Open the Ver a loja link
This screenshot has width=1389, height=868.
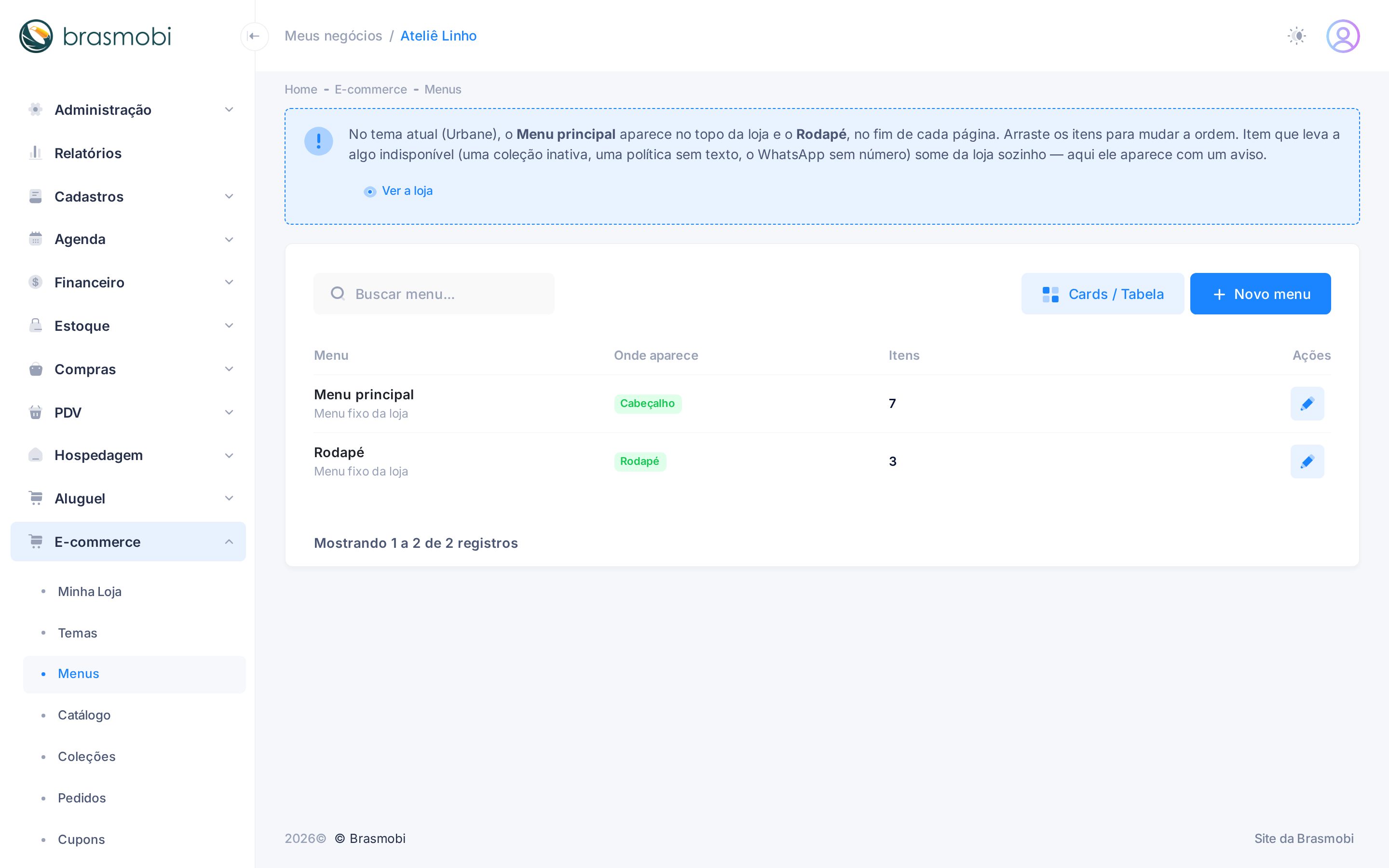398,190
